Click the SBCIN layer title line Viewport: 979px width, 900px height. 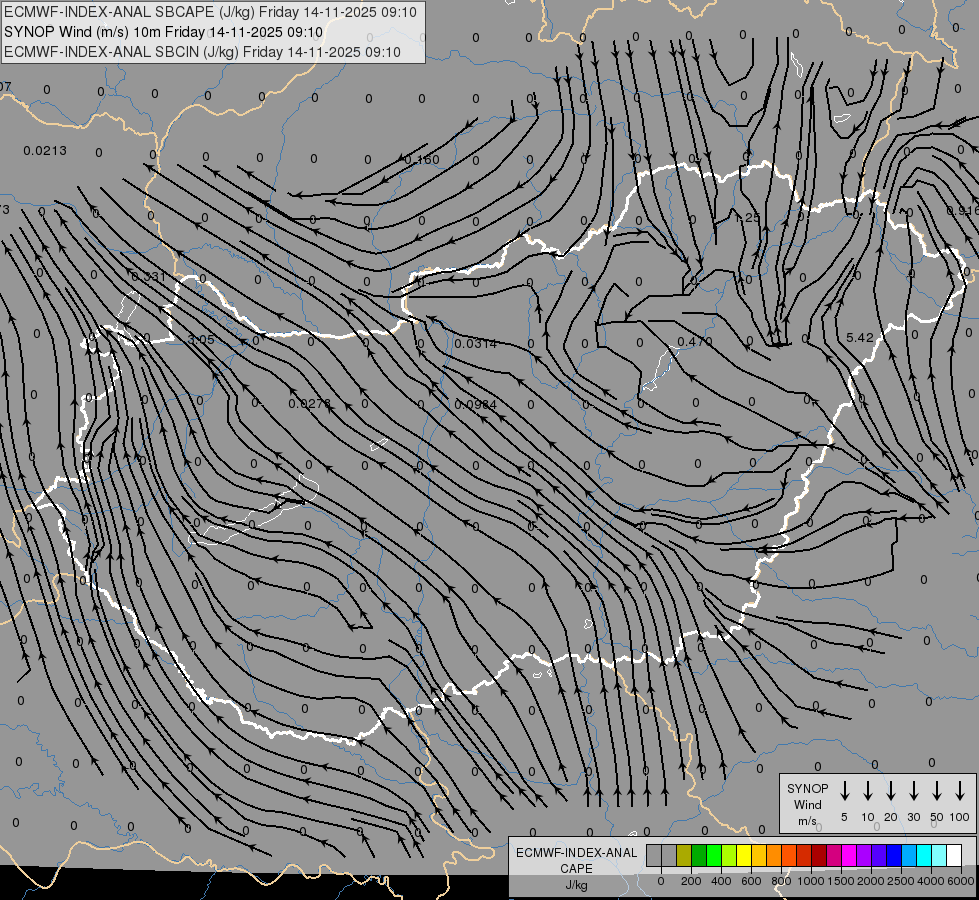[x=202, y=52]
